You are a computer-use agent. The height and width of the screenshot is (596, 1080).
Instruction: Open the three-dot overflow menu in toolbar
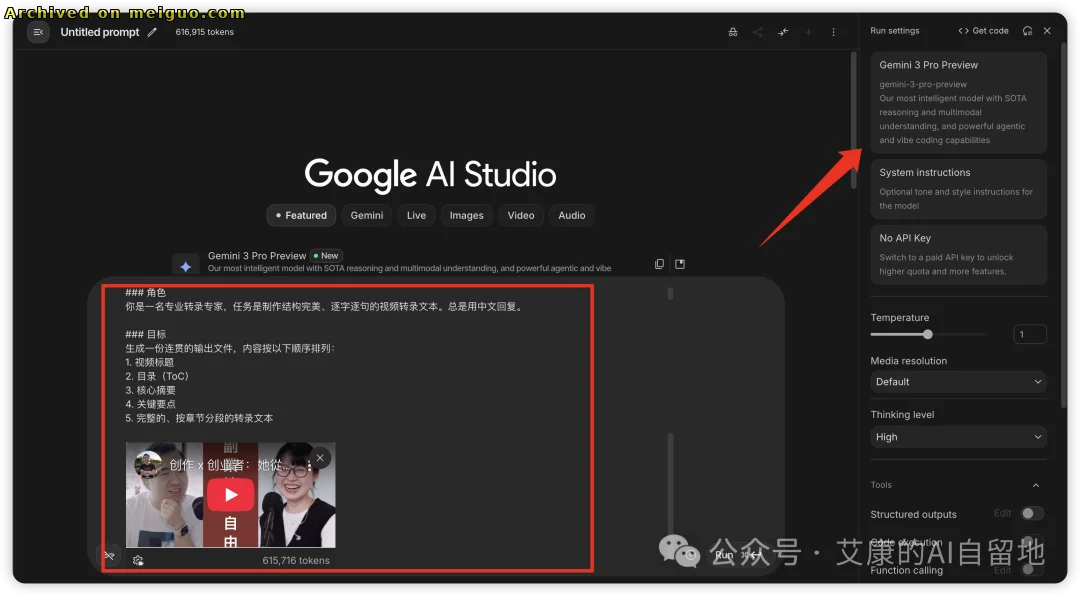pyautogui.click(x=833, y=31)
